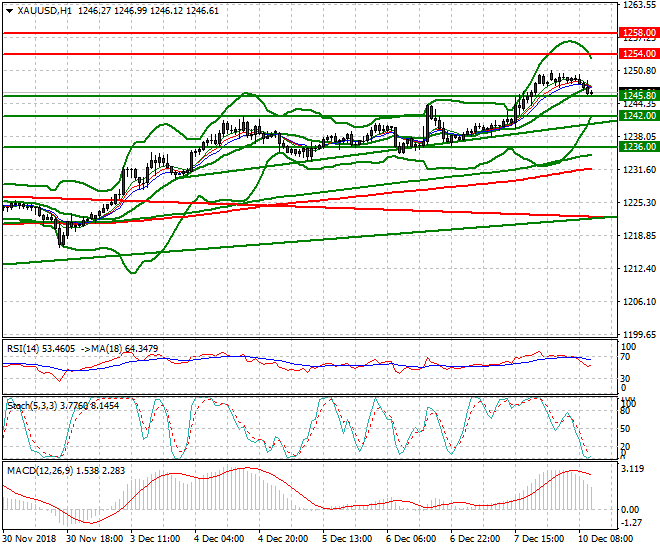Click the 7 Dec 15:00 time axis label
Viewport: 660px width, 550px height.
pos(539,539)
